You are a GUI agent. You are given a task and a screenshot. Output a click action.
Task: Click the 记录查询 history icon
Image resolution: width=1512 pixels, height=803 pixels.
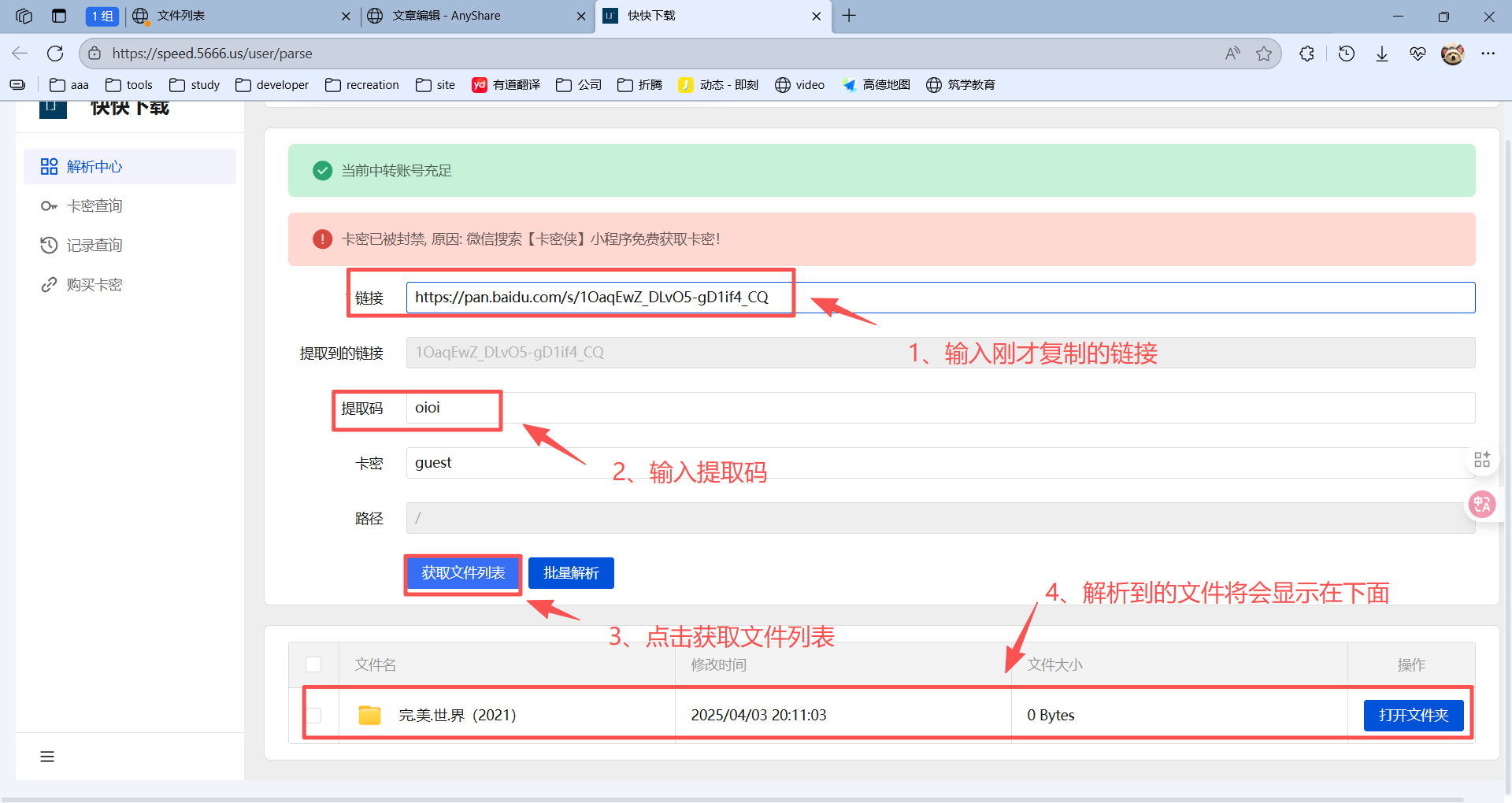pos(49,246)
